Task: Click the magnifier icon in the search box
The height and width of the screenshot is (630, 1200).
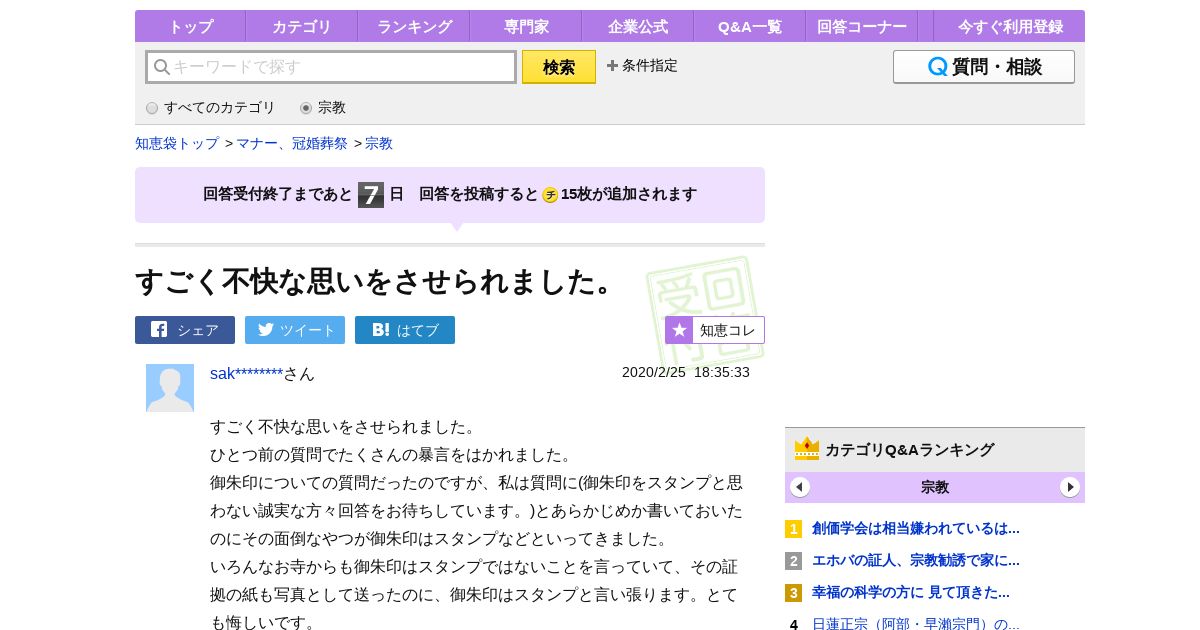Action: [x=161, y=67]
